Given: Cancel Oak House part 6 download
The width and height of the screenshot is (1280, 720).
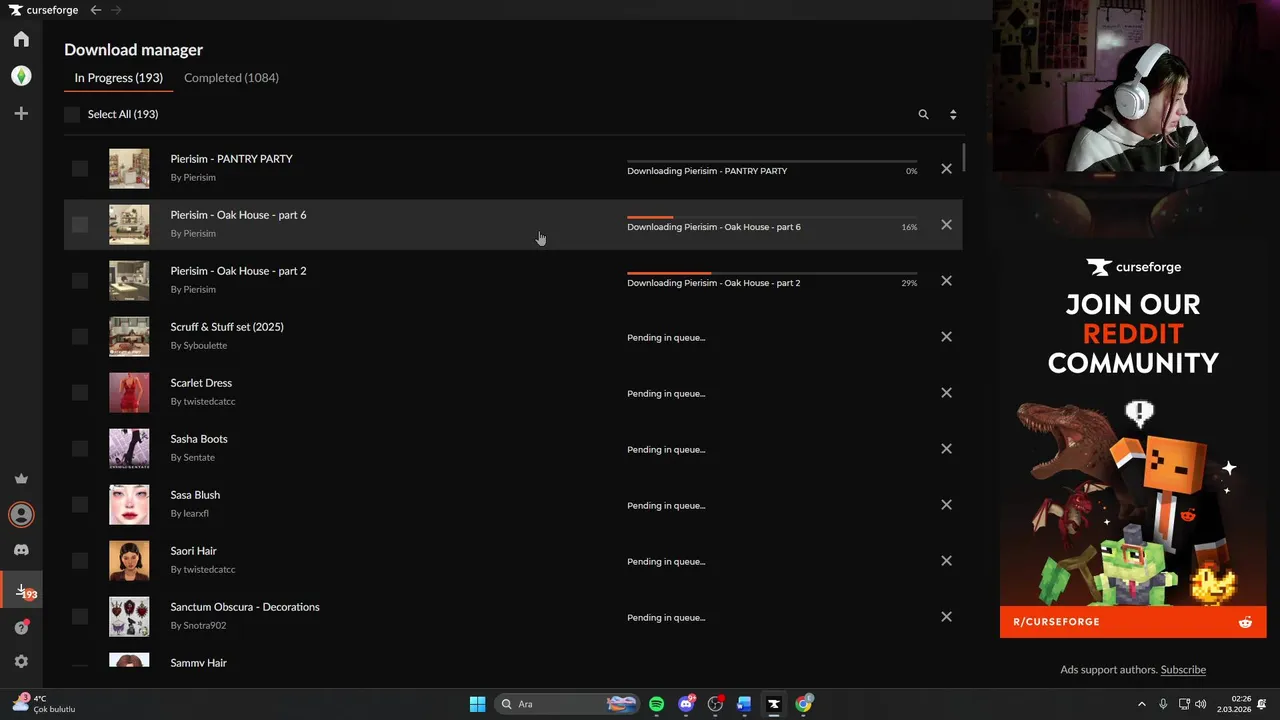Looking at the screenshot, I should click(946, 225).
